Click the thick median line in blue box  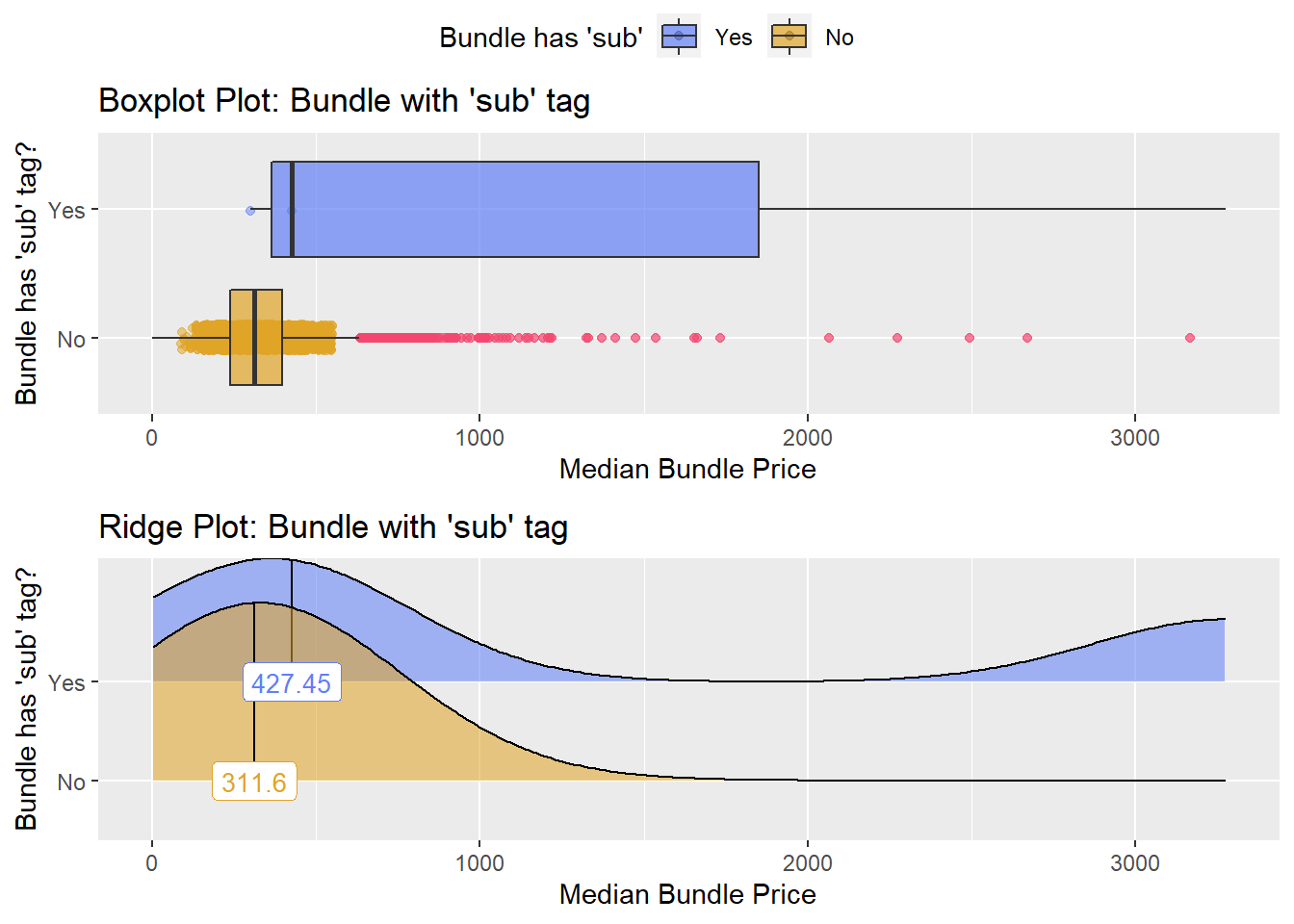292,209
